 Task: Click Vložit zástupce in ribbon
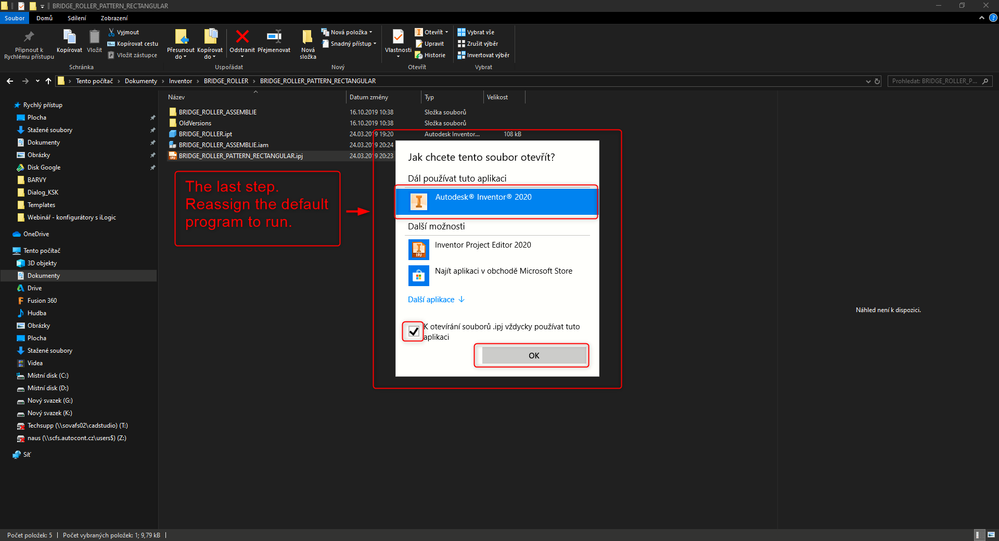coord(132,55)
